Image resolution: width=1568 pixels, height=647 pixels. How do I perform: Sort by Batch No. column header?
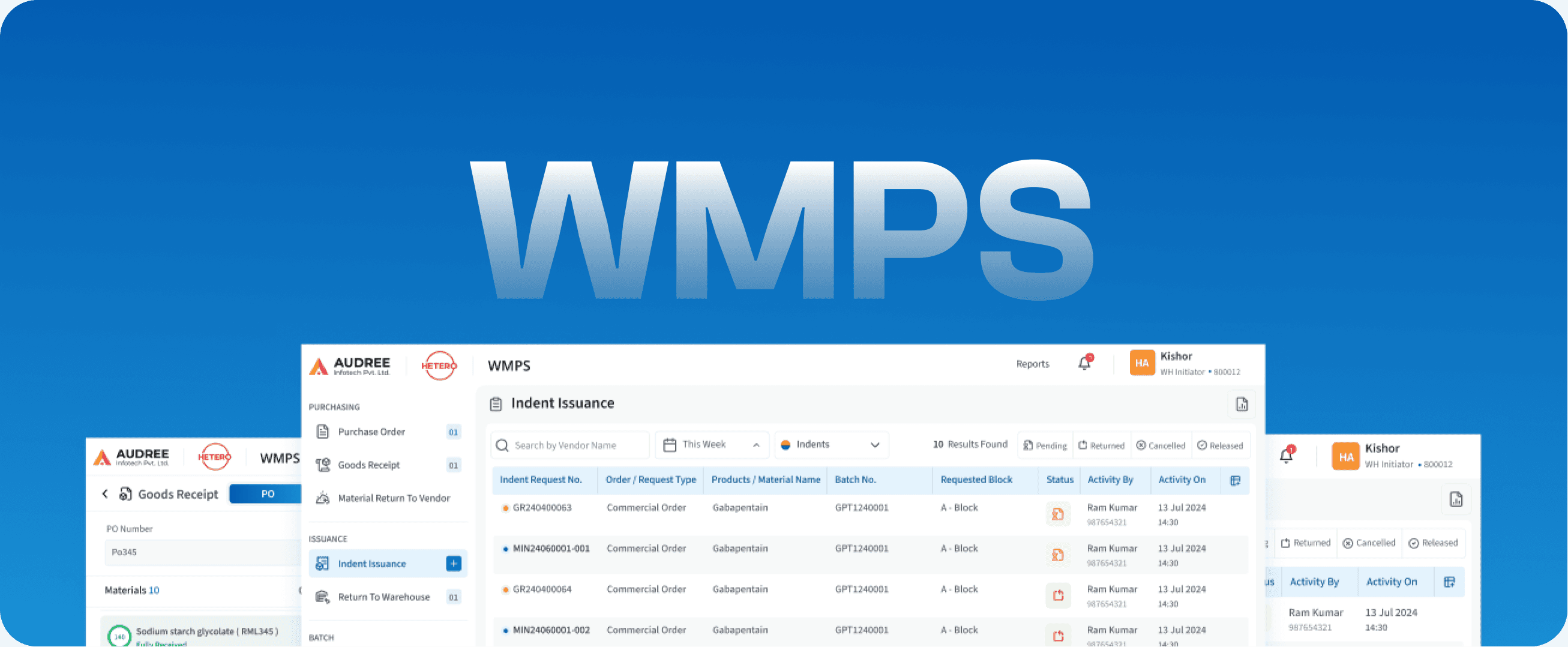pyautogui.click(x=855, y=480)
